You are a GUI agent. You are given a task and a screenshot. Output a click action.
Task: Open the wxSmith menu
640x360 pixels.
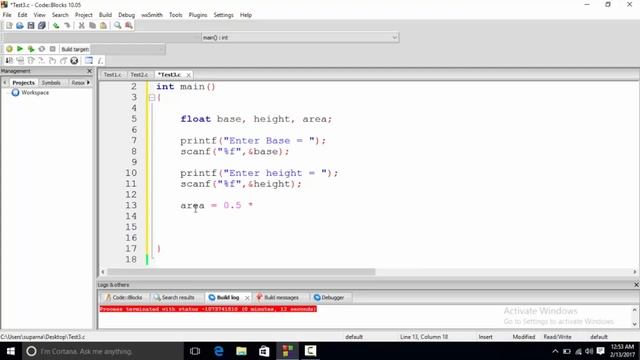pyautogui.click(x=152, y=15)
